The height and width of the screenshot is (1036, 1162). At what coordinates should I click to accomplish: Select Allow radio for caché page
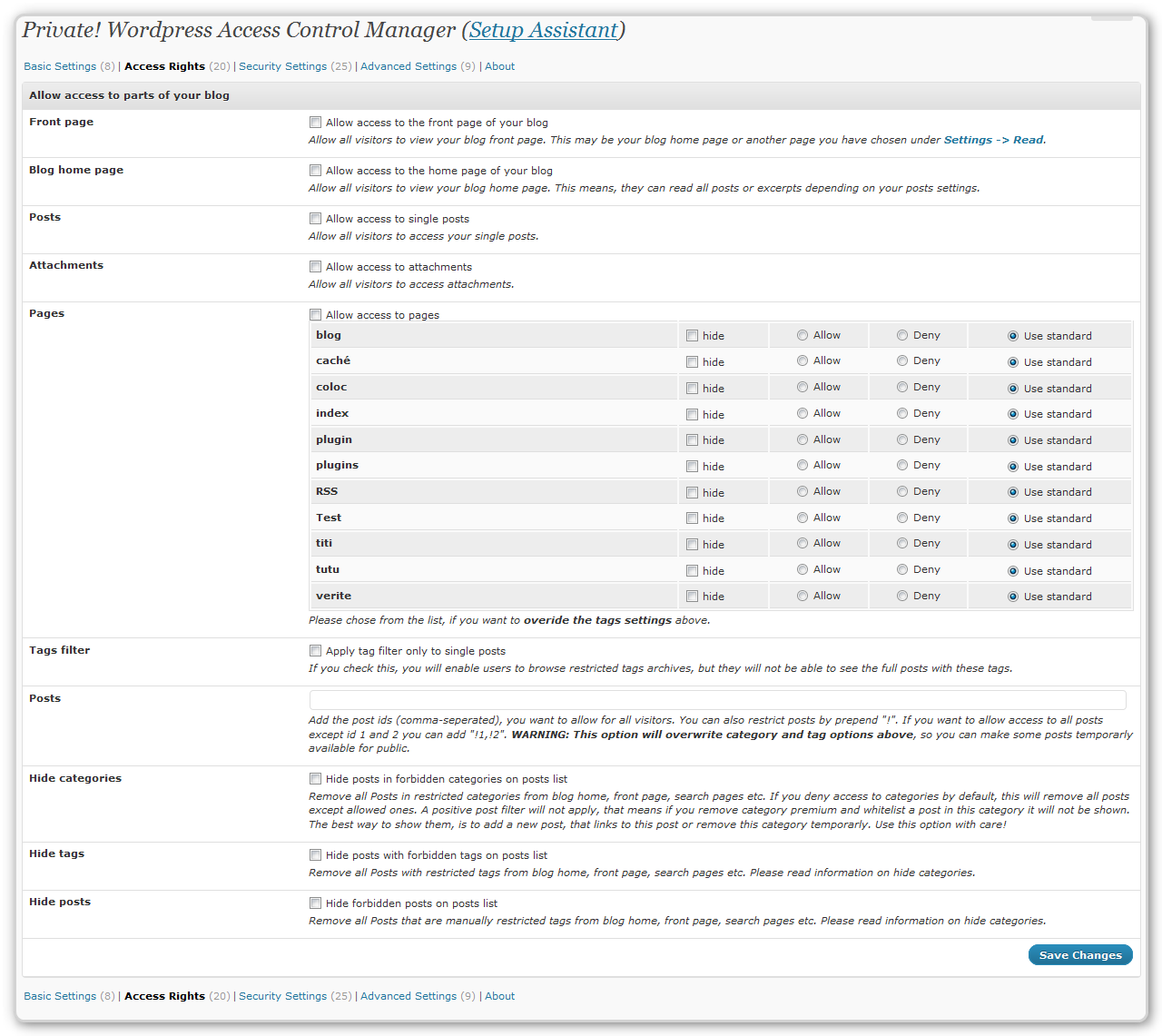tap(803, 360)
